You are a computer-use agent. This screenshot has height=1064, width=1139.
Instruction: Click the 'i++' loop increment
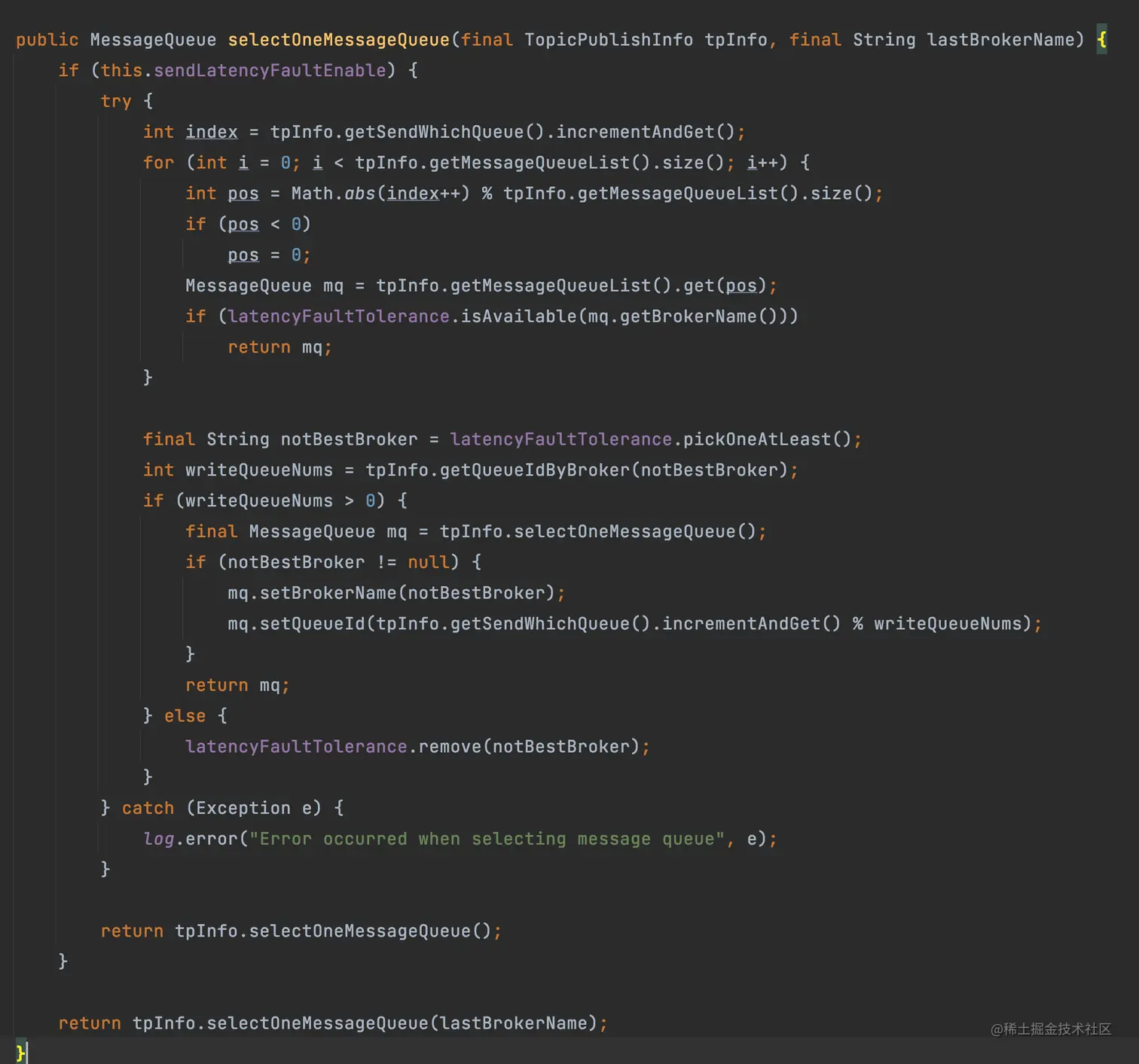[x=762, y=163]
